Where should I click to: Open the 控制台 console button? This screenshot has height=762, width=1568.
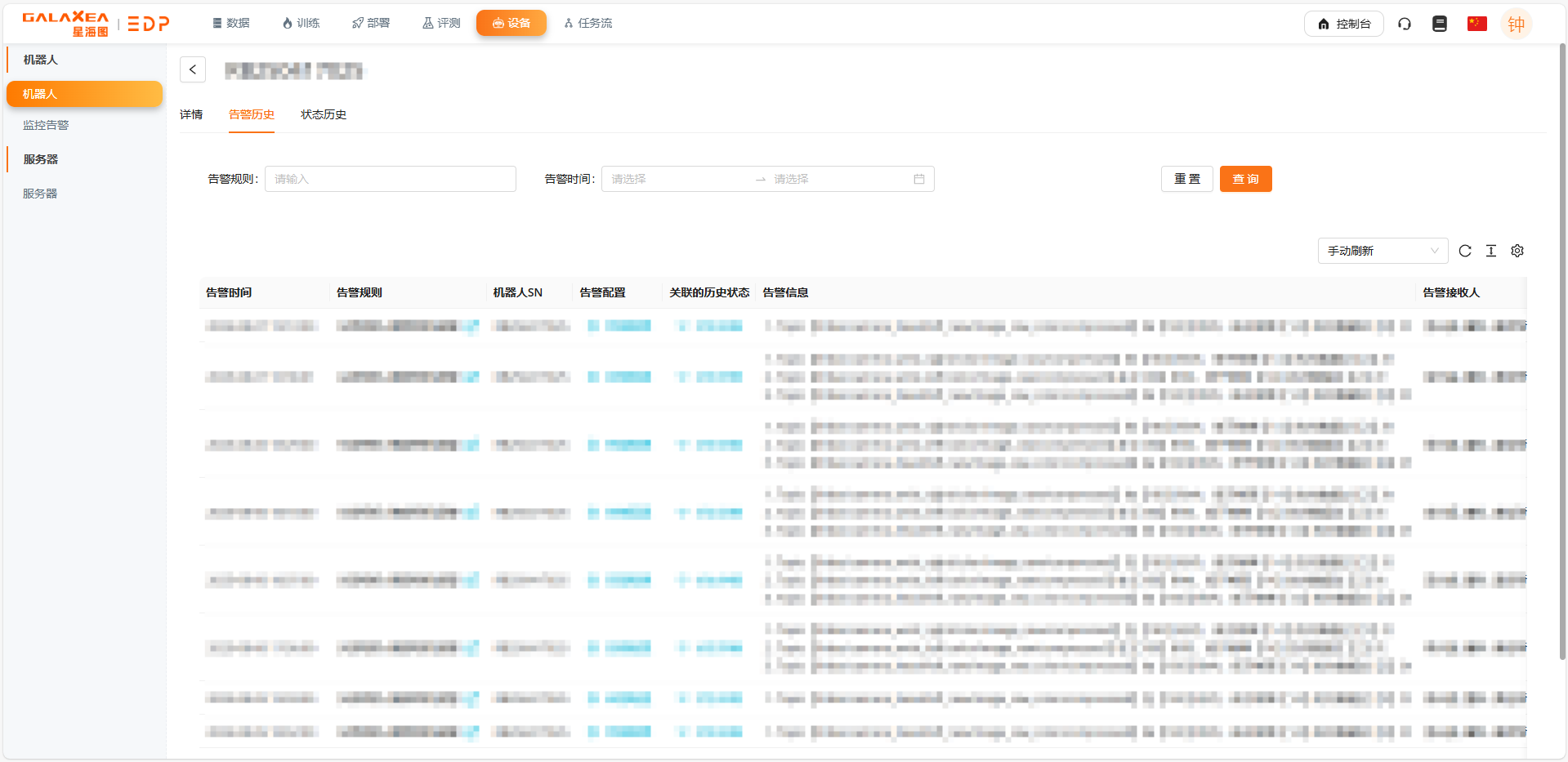coord(1343,24)
